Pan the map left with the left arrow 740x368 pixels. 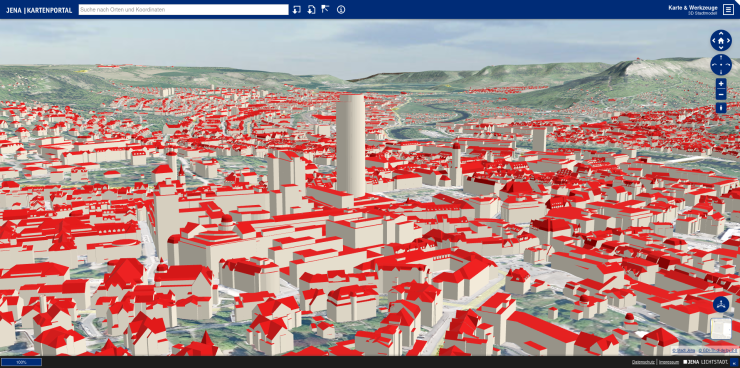(714, 41)
